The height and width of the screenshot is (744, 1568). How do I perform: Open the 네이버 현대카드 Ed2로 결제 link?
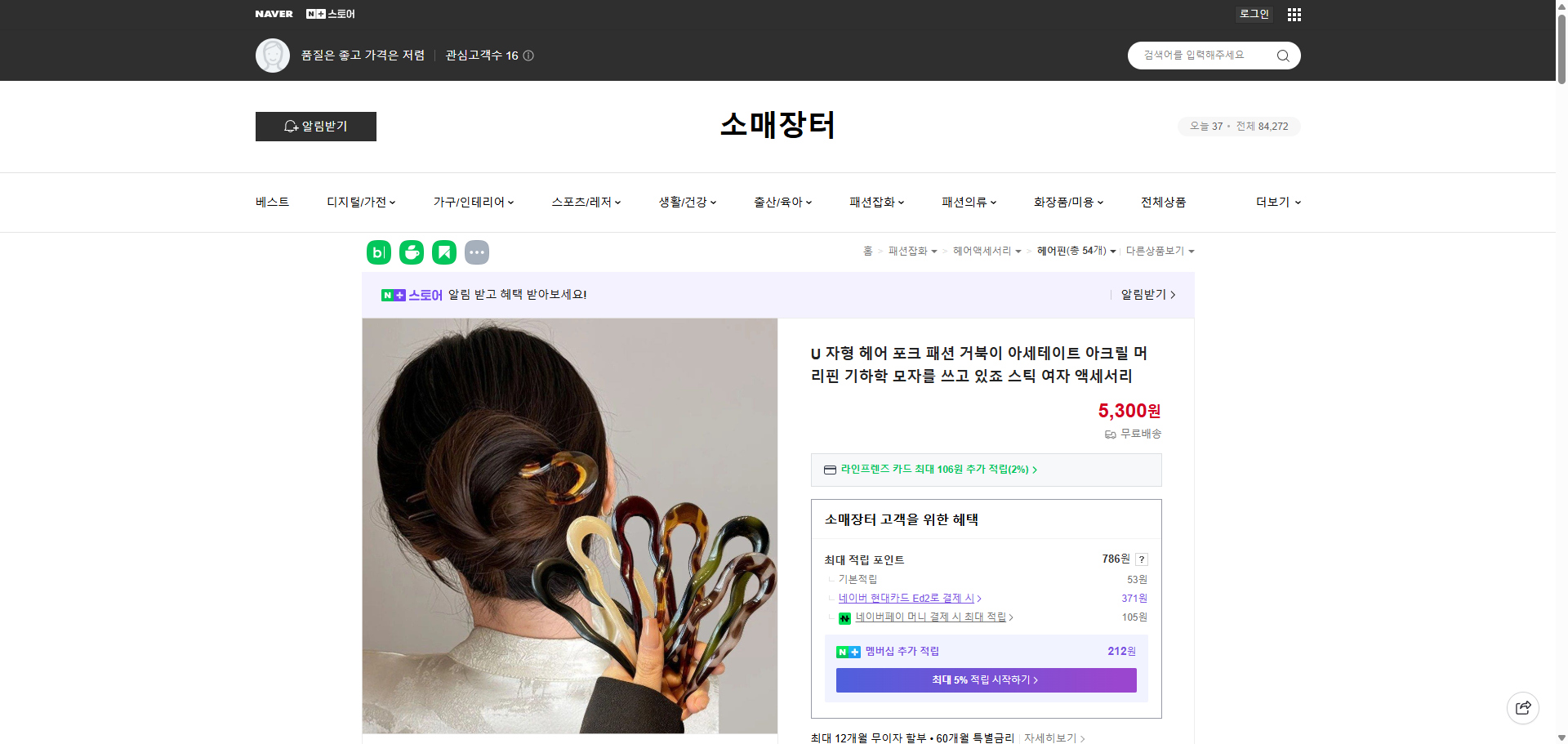(906, 598)
